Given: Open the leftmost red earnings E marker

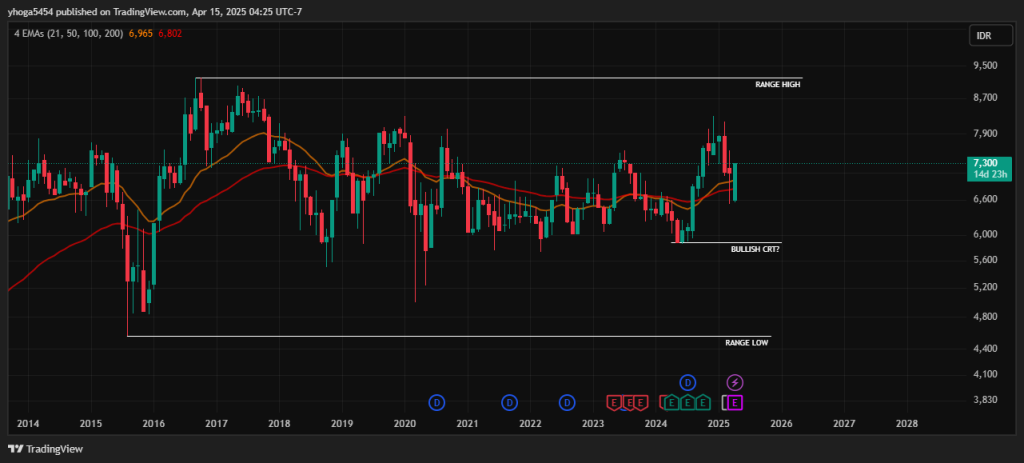Looking at the screenshot, I should pos(614,403).
